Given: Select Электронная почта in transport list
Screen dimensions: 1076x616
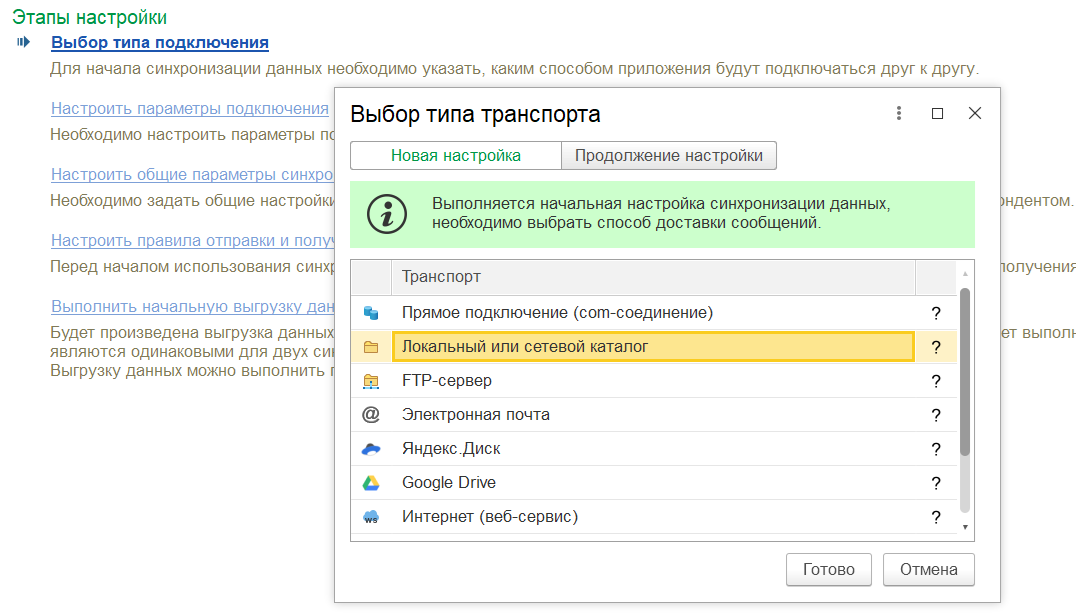Looking at the screenshot, I should (x=476, y=415).
